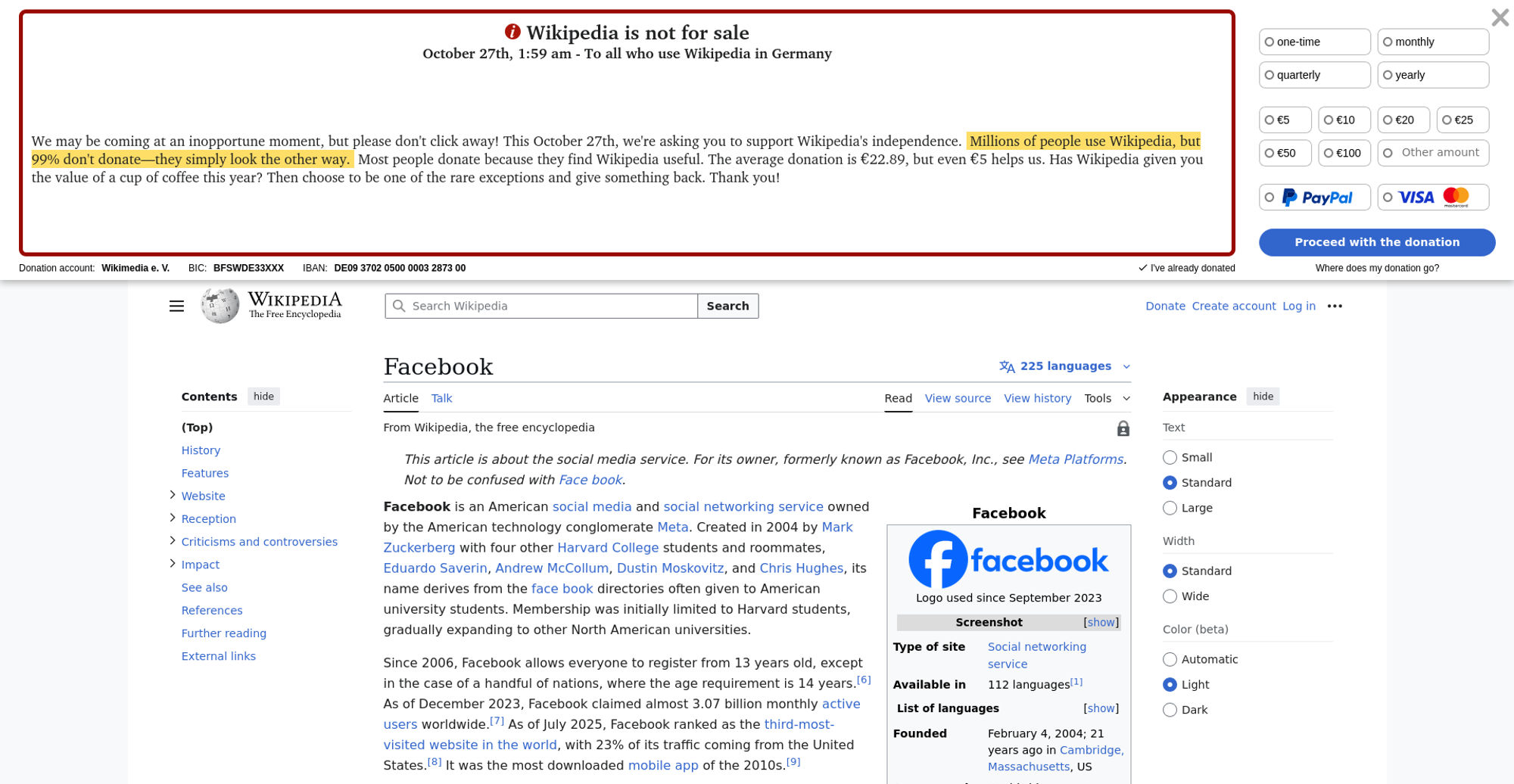Click the language translation icon
Image resolution: width=1514 pixels, height=784 pixels.
point(1007,366)
